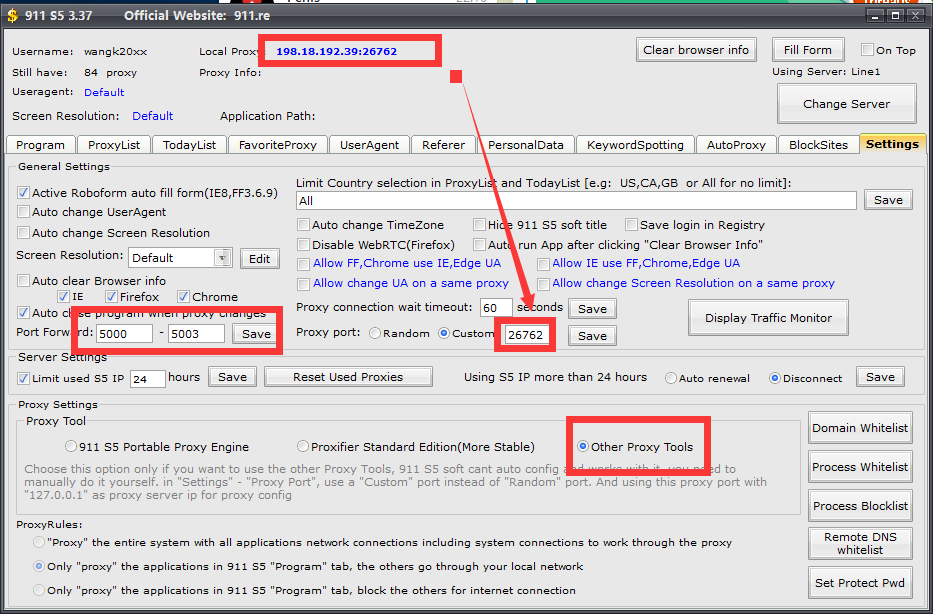The image size is (933, 614).
Task: Toggle Limit used S5 IP checkbox
Action: [23, 378]
